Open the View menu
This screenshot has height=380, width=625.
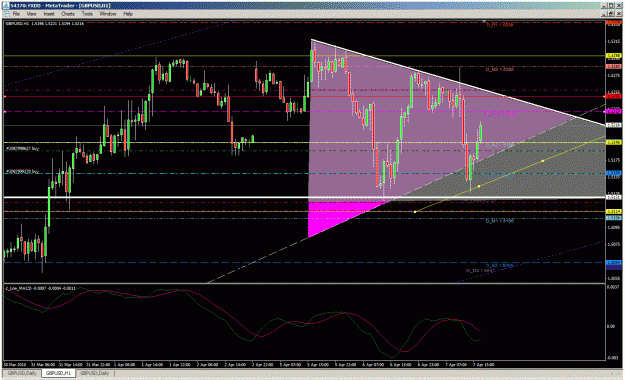(x=31, y=14)
